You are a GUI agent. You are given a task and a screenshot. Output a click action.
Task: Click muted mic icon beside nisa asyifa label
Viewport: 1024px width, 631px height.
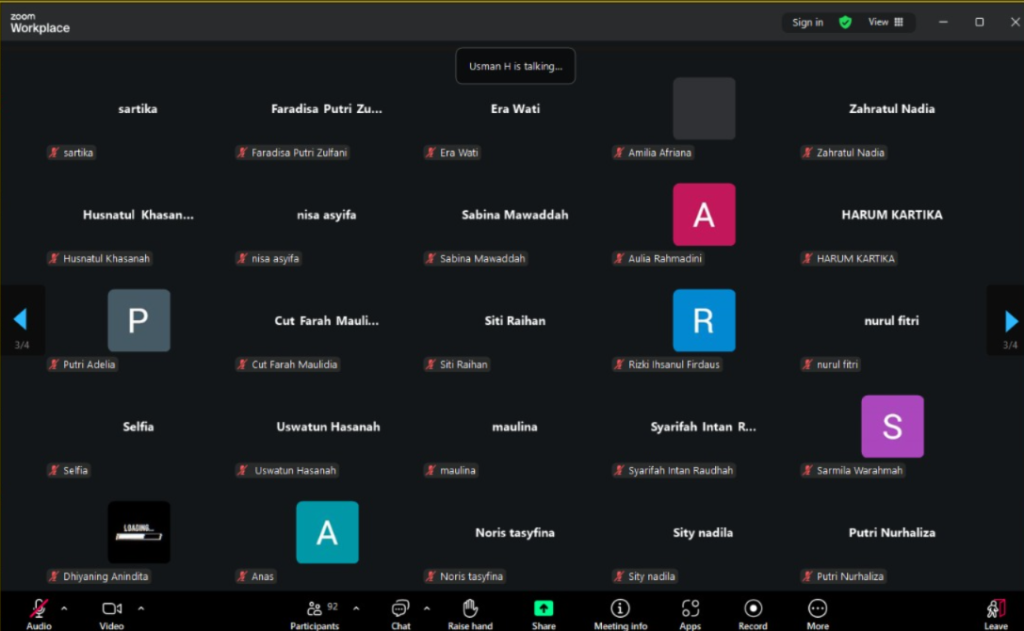point(242,258)
